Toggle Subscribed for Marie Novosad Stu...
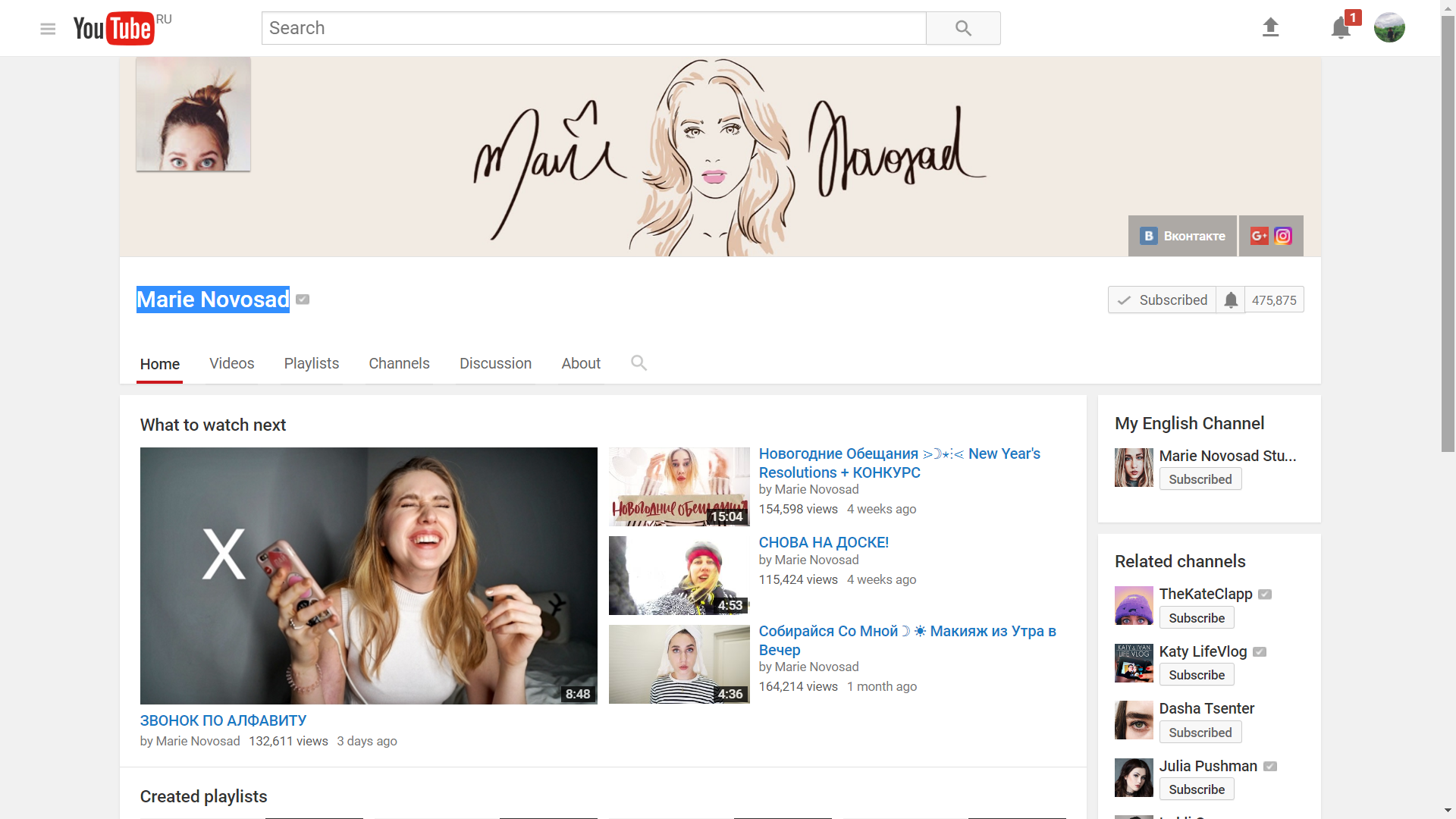1456x819 pixels. pyautogui.click(x=1200, y=479)
